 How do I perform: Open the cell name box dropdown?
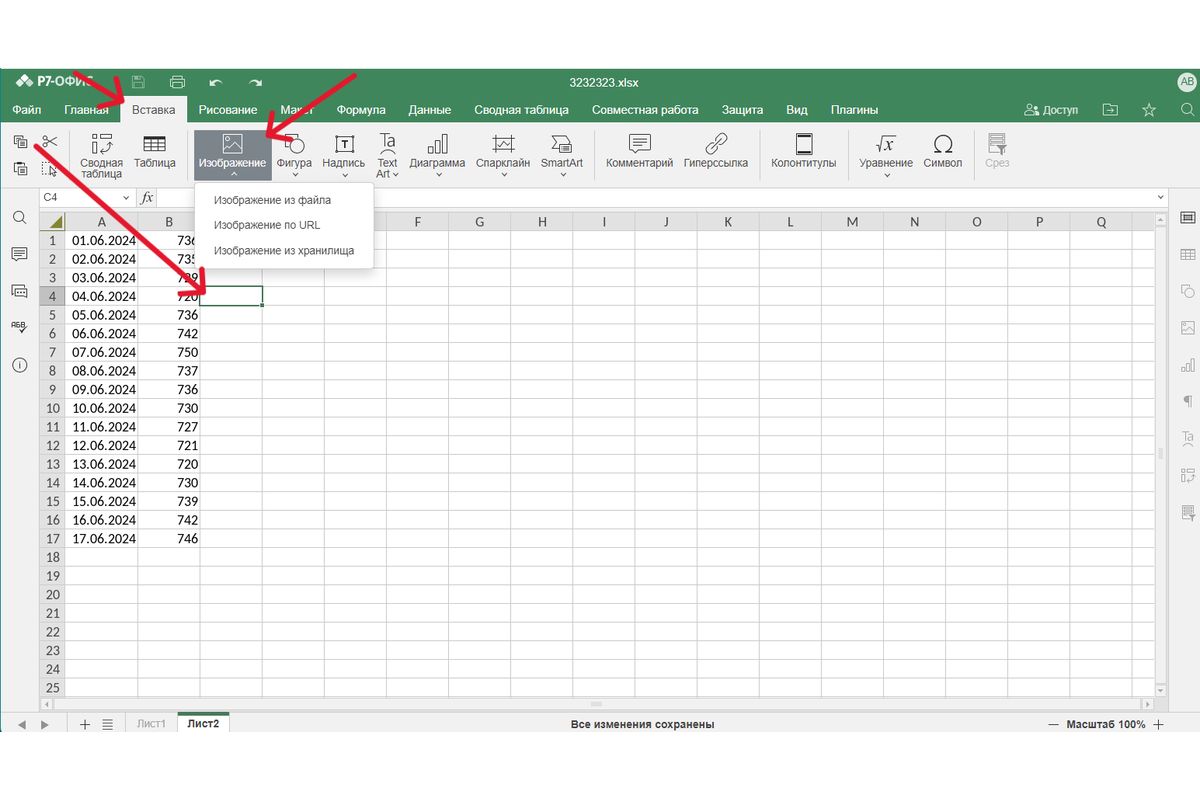126,198
